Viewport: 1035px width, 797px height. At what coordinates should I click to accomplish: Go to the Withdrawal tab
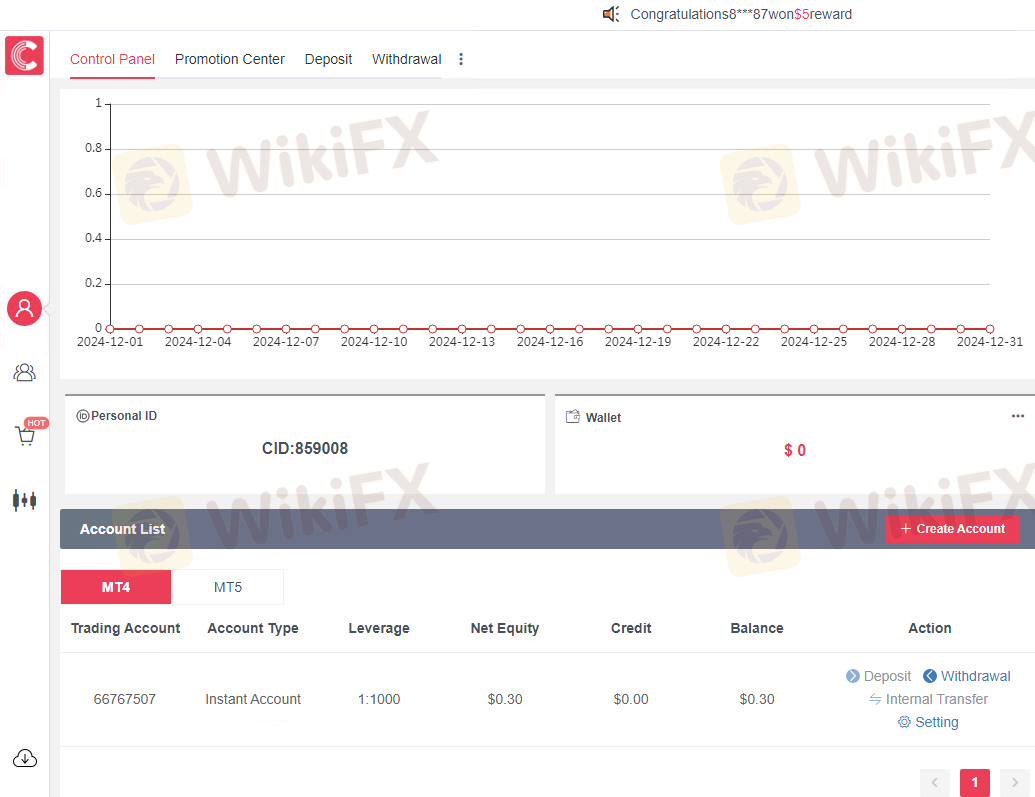[407, 59]
